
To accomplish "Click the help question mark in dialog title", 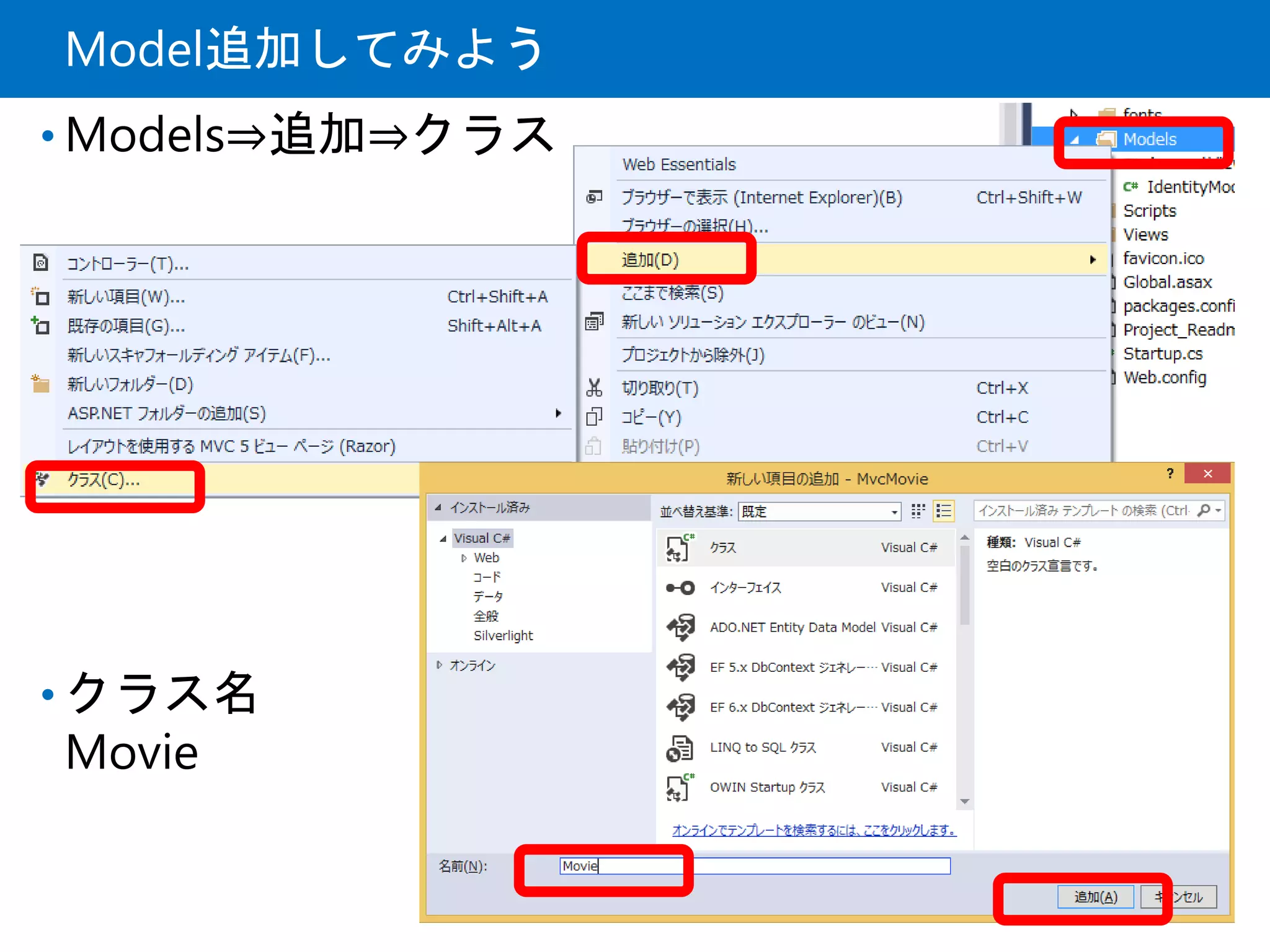I will point(1170,474).
